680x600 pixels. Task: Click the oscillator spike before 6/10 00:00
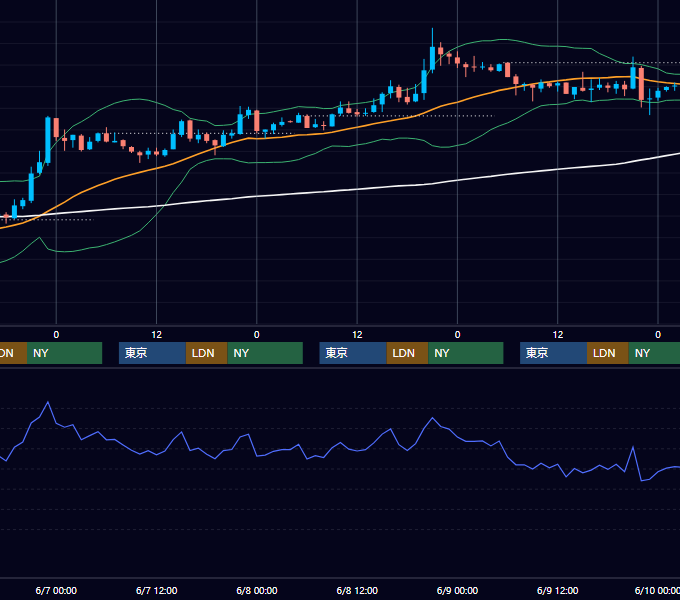(x=633, y=447)
